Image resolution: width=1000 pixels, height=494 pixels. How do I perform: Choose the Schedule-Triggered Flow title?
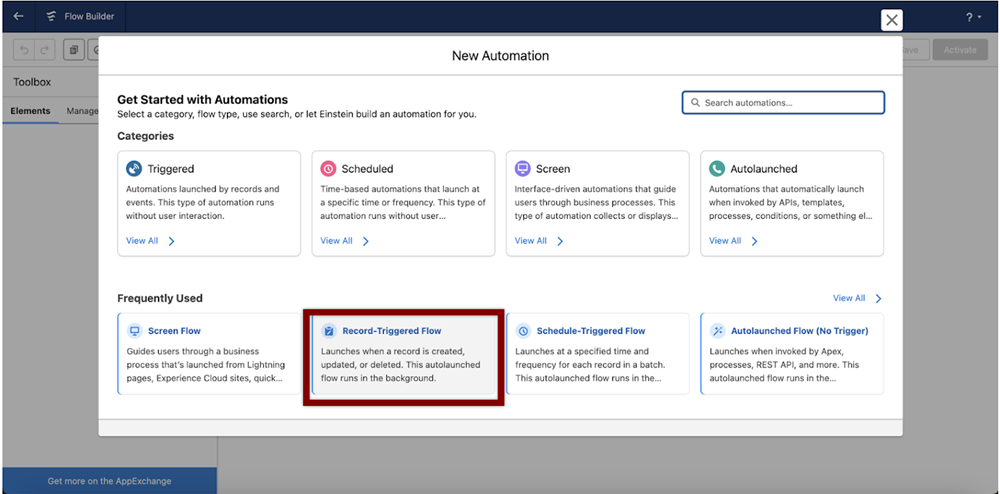pyautogui.click(x=591, y=331)
